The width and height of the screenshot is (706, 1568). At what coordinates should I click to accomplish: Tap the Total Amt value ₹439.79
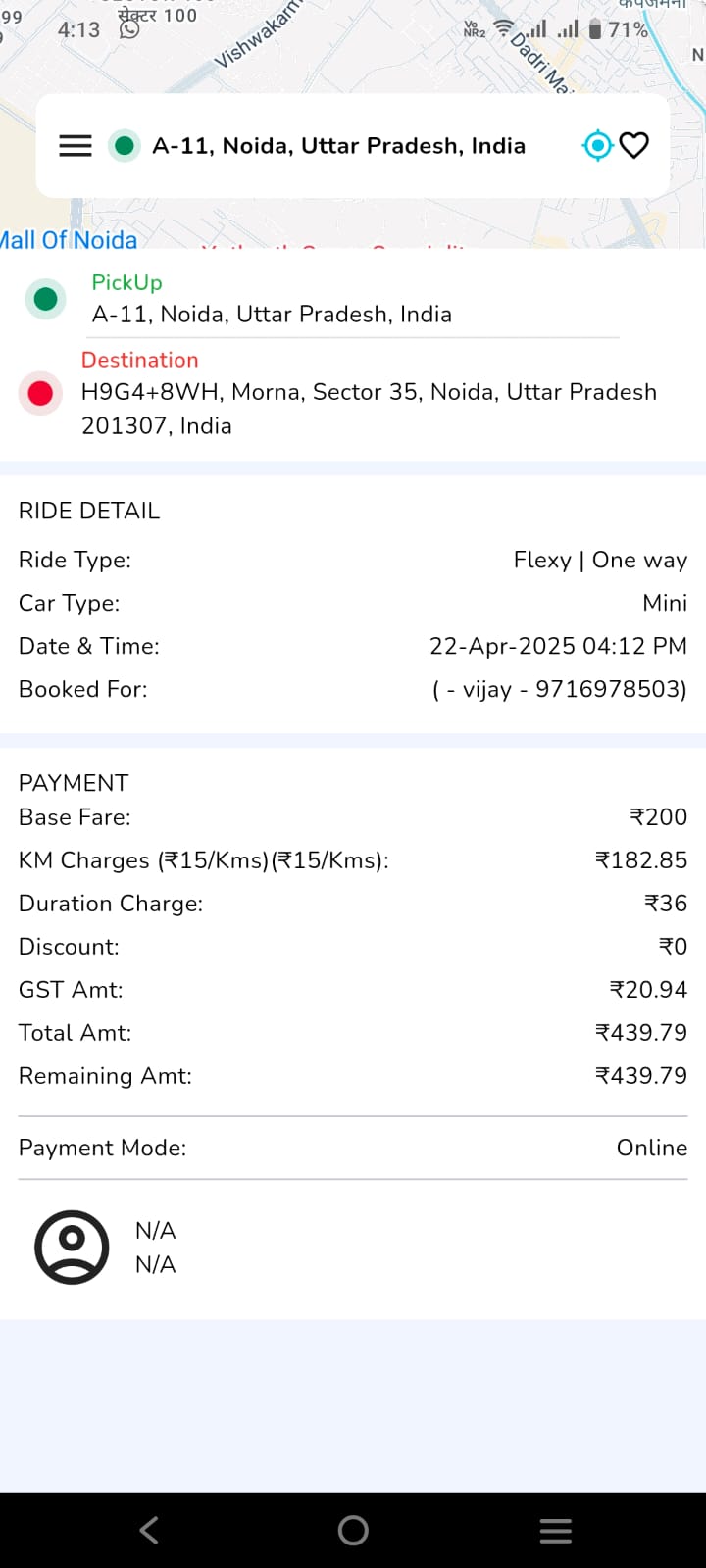(x=641, y=1033)
